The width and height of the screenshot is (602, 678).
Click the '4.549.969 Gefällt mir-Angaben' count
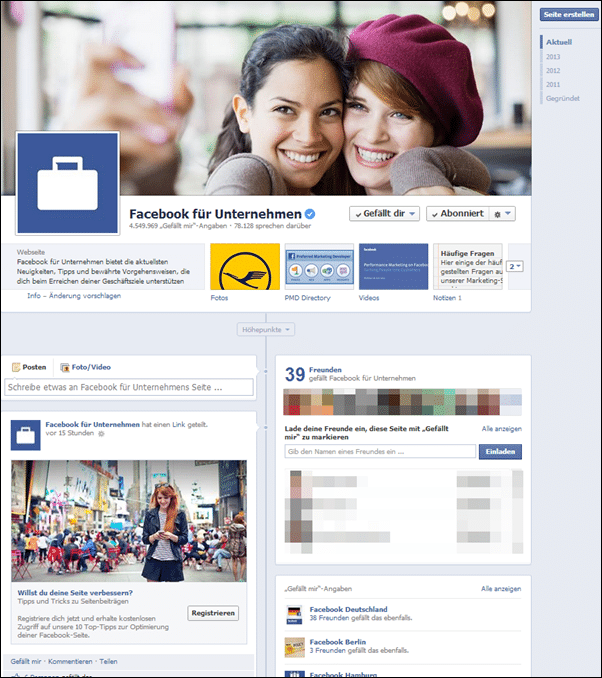(178, 226)
